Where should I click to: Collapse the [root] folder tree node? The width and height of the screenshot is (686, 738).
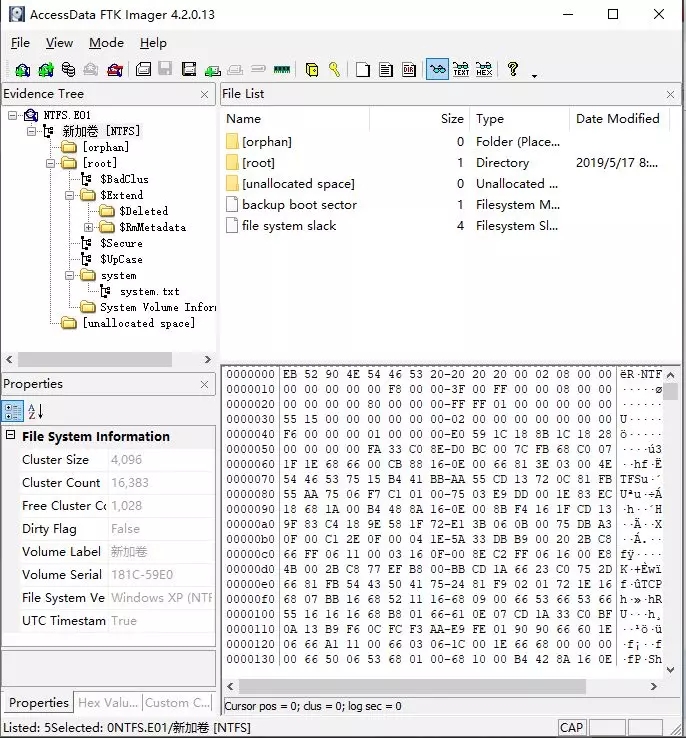pos(50,163)
